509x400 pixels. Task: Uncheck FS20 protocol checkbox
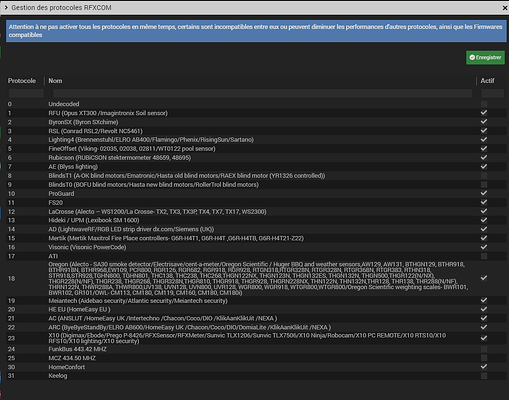coord(484,202)
